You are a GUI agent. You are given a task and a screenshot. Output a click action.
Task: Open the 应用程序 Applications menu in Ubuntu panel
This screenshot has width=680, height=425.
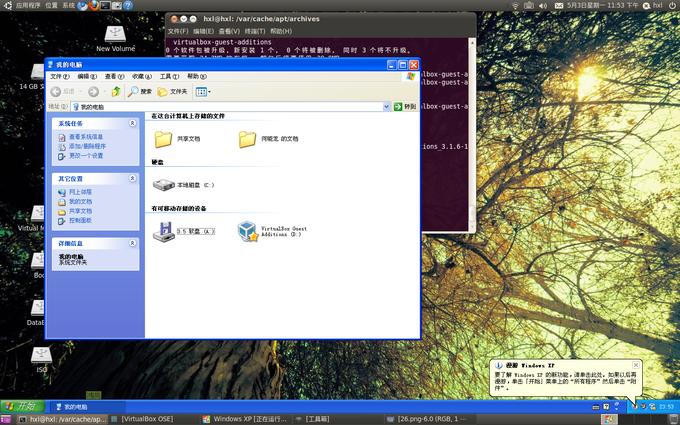pyautogui.click(x=28, y=5)
